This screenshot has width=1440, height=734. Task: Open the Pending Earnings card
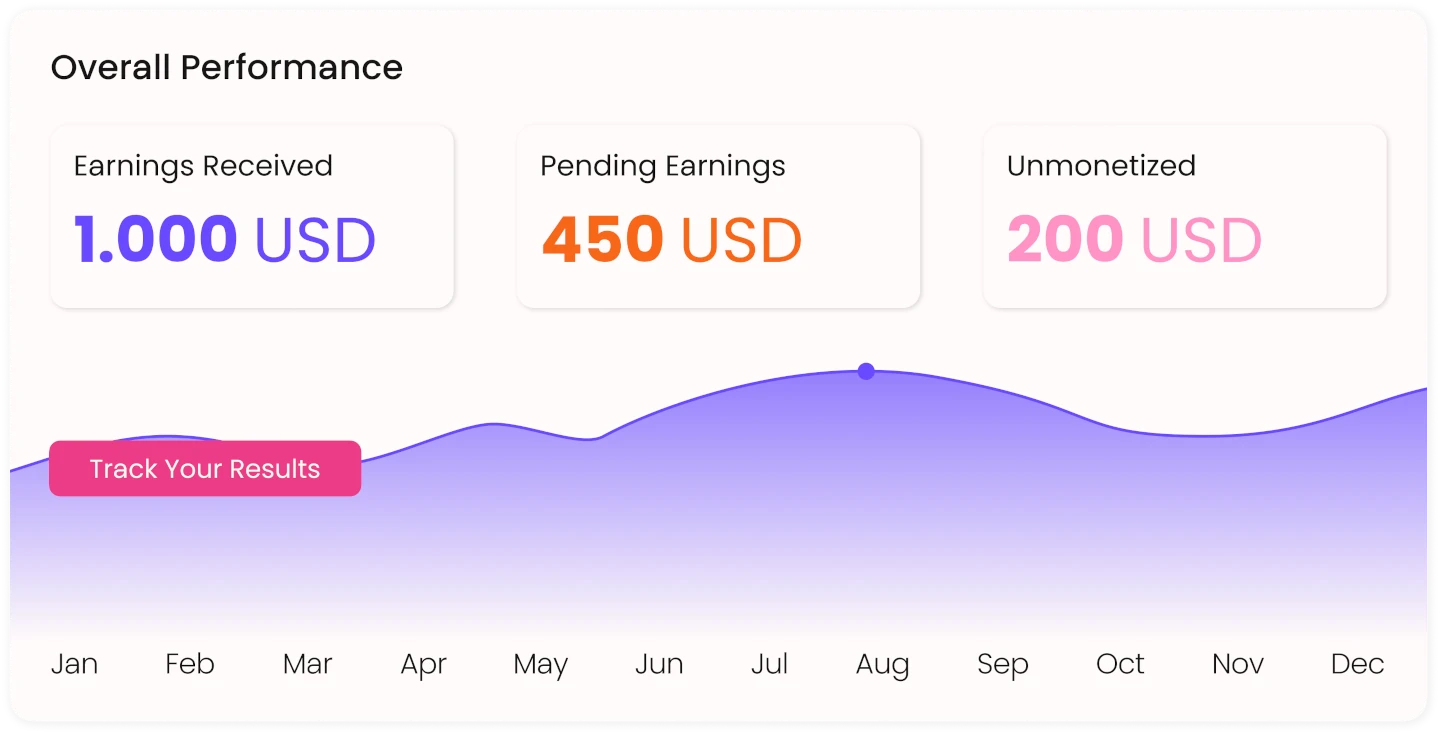tap(718, 216)
